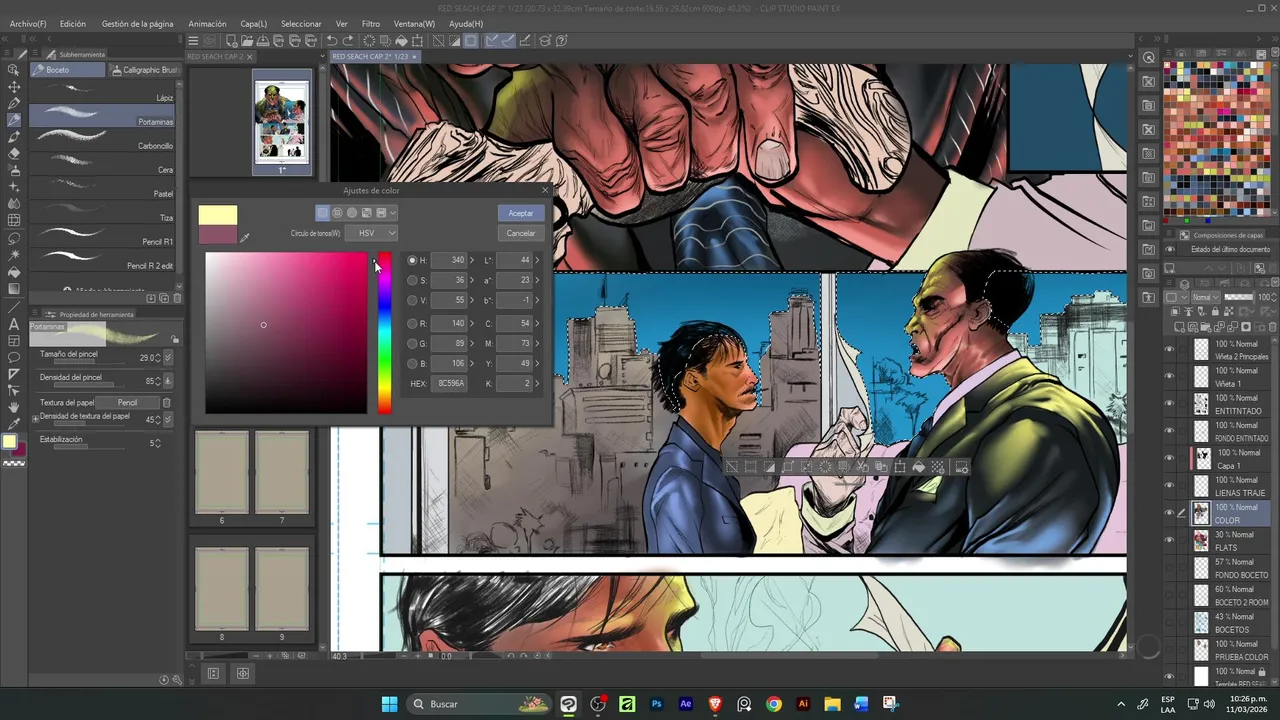Expand the H value slider arrow
Image resolution: width=1280 pixels, height=720 pixels.
[x=471, y=260]
